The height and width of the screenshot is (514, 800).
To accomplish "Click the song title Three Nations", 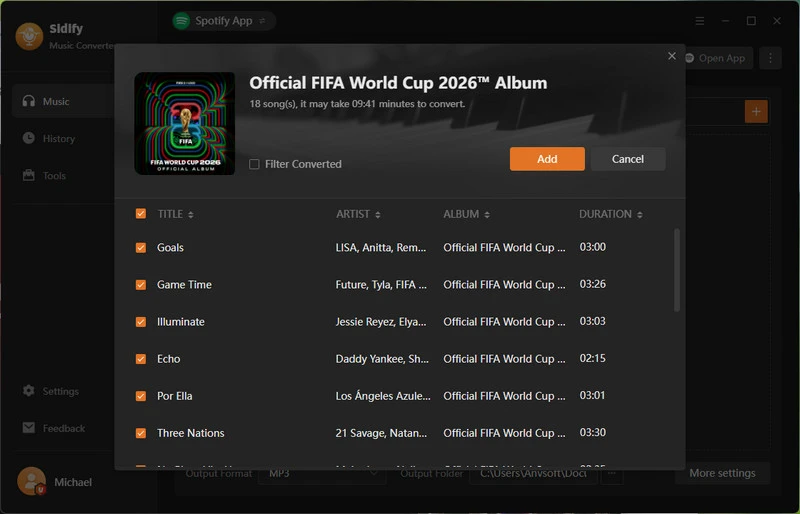I will tap(190, 433).
